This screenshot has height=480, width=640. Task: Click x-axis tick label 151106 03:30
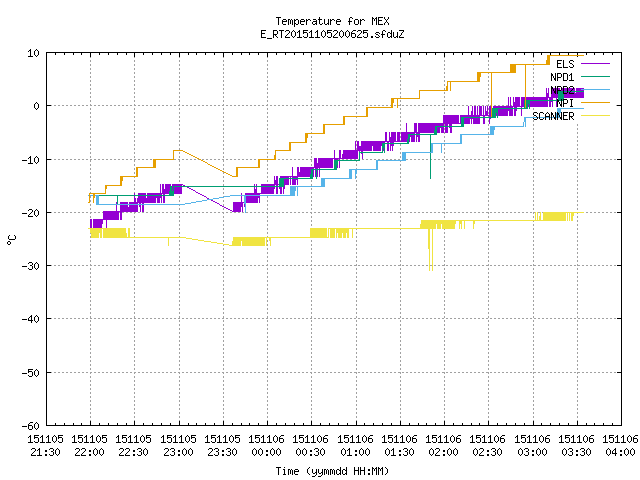(577, 446)
